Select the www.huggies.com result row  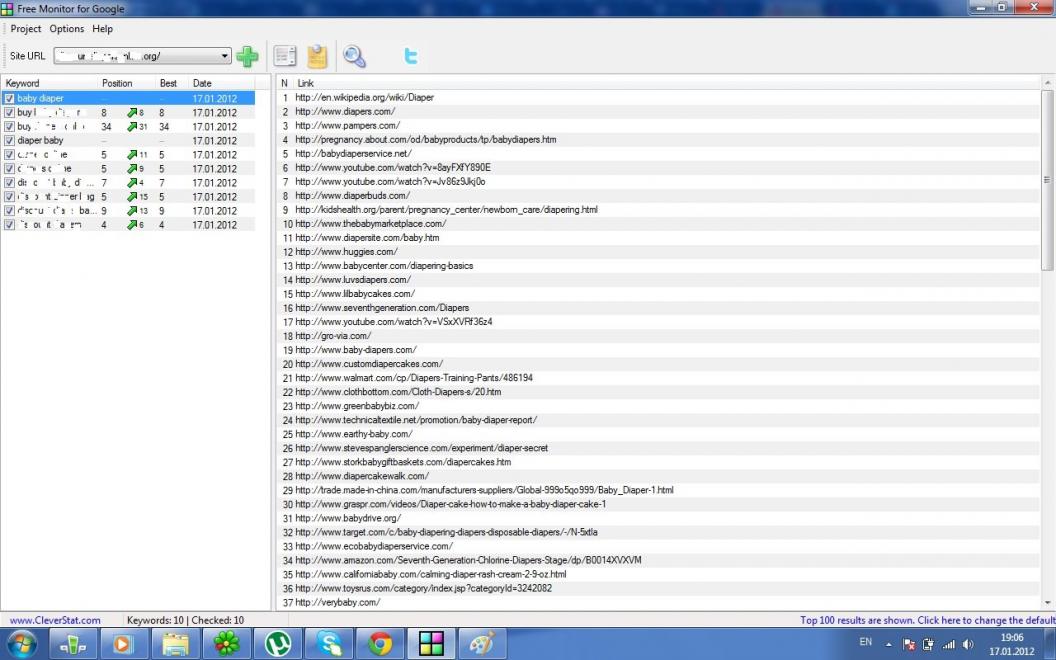tap(659, 252)
